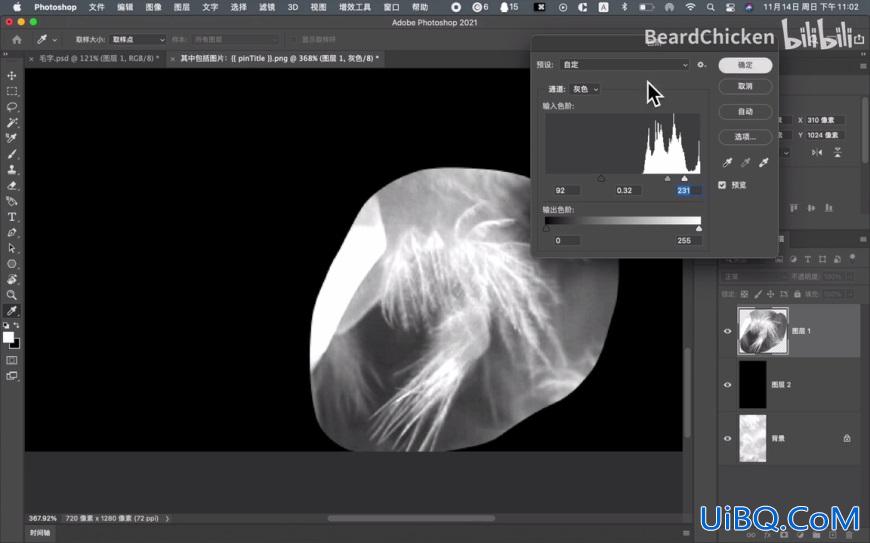Viewport: 870px width, 543px height.
Task: Click lock icon on 背景 layer
Action: coord(847,438)
